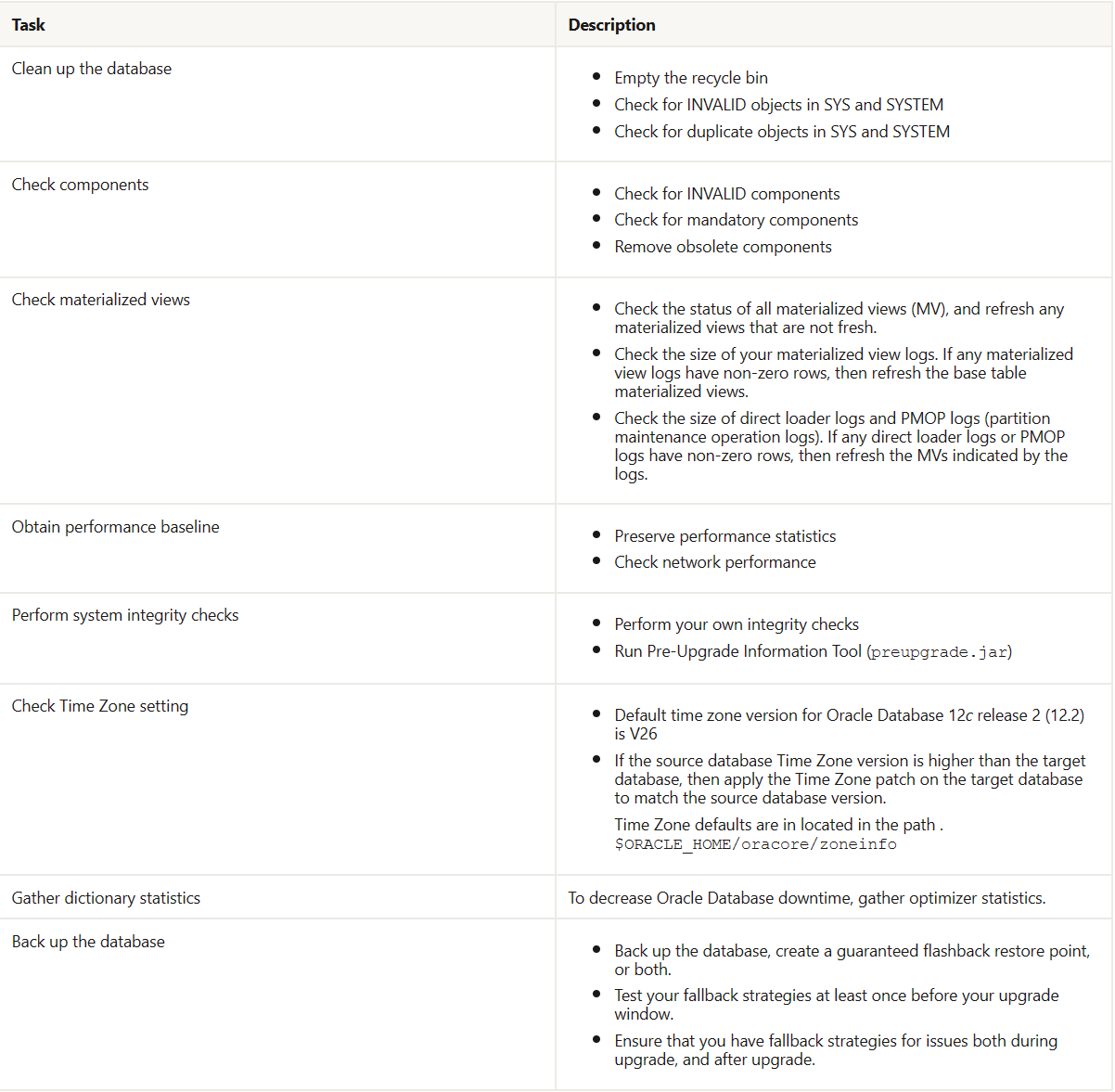Click the preupgrade.jar code text

pos(939,652)
